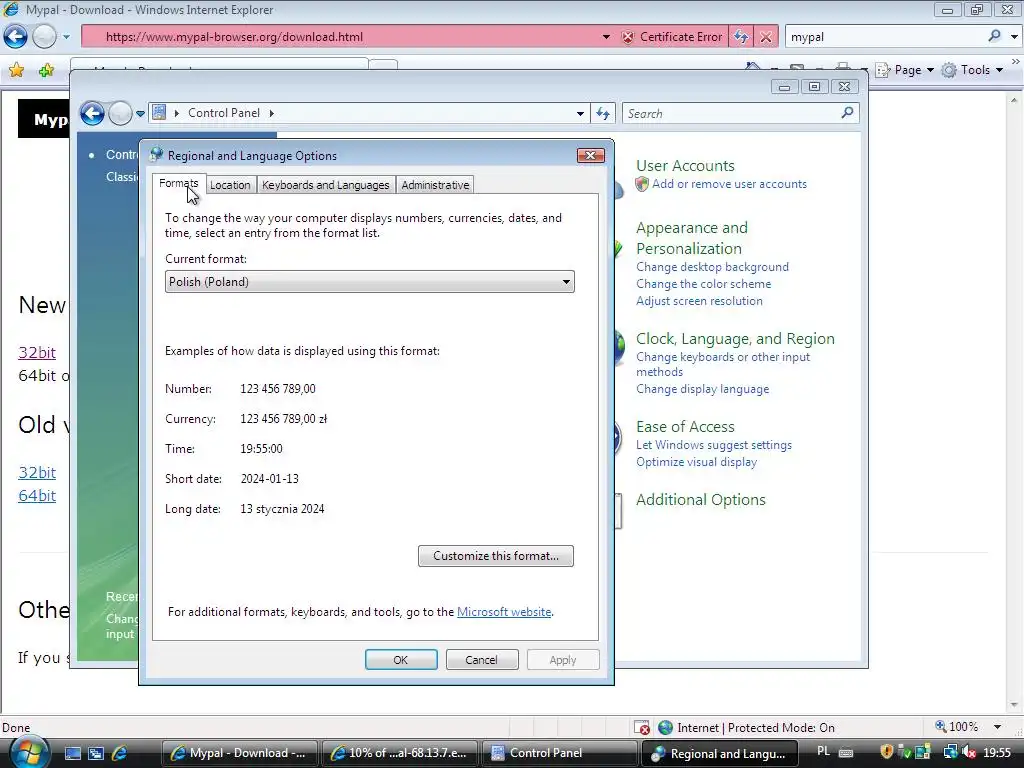This screenshot has height=768, width=1024.
Task: Click Change desktop background link
Action: tap(712, 267)
